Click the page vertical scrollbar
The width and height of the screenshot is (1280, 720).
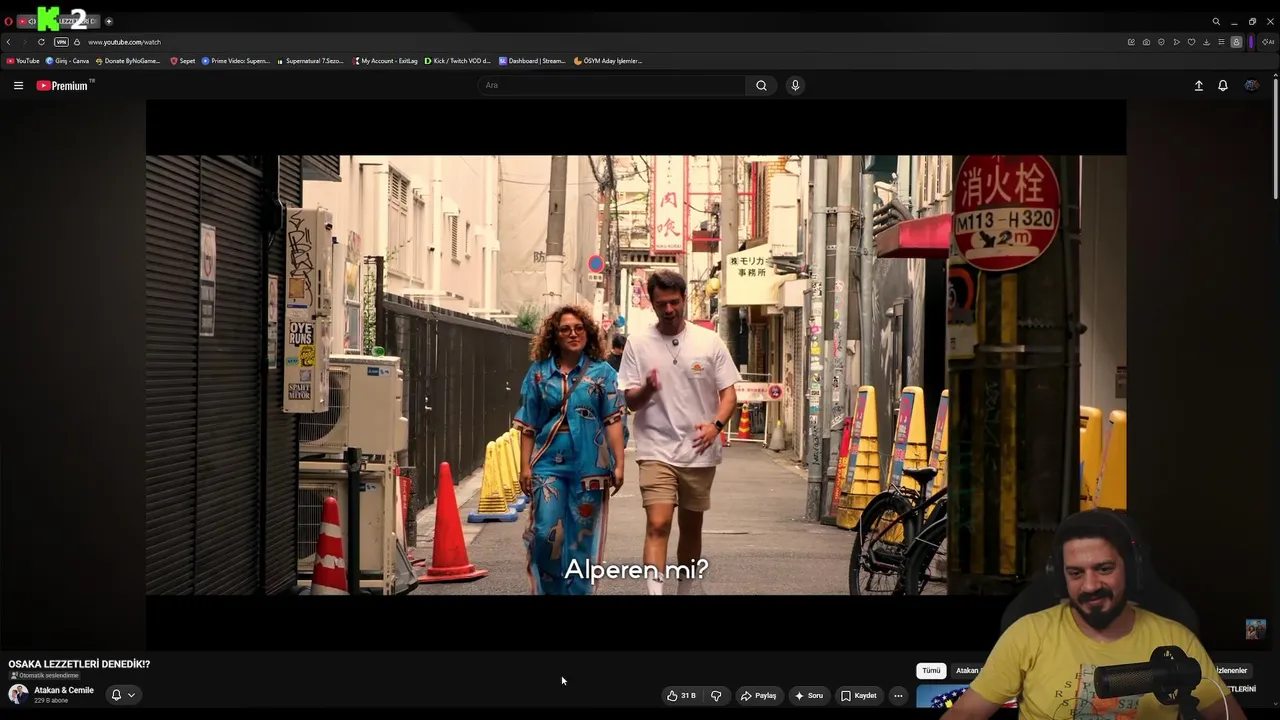tap(1275, 137)
